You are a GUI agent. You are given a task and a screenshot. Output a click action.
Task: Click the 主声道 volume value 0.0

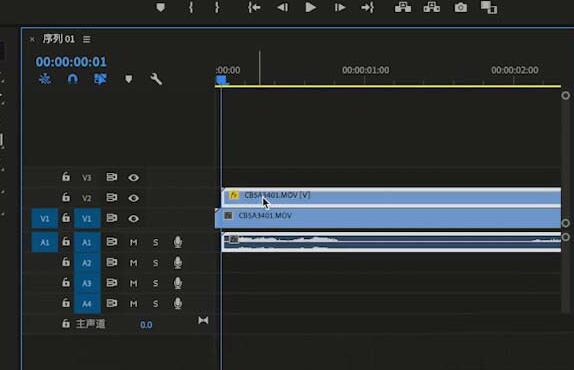[x=146, y=325]
